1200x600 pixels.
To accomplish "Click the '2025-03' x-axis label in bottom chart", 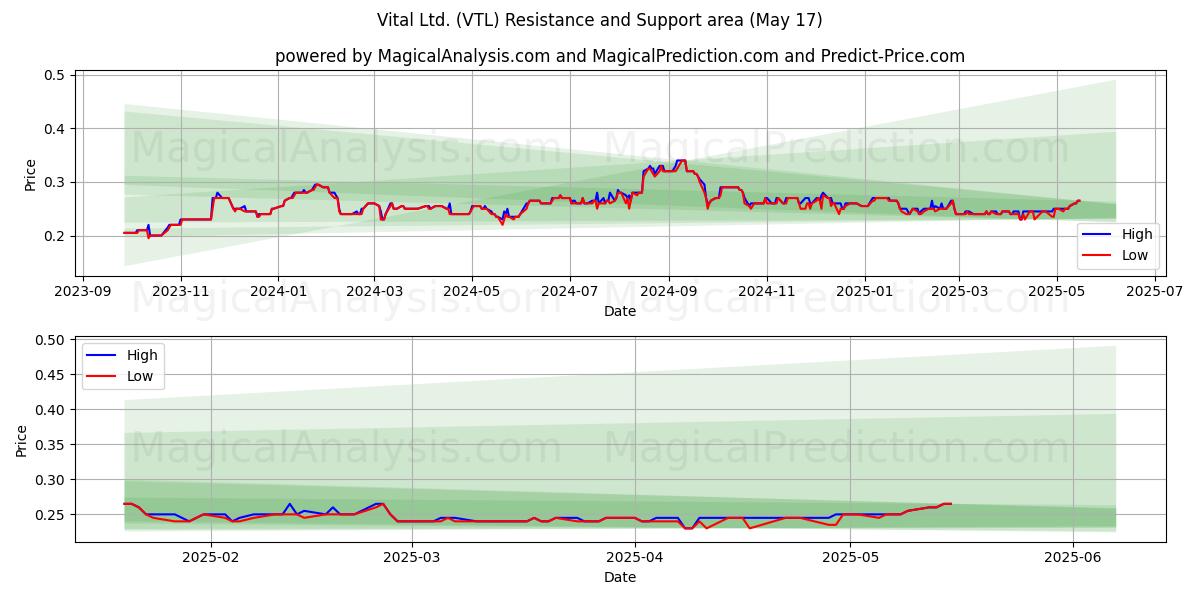I will click(413, 558).
